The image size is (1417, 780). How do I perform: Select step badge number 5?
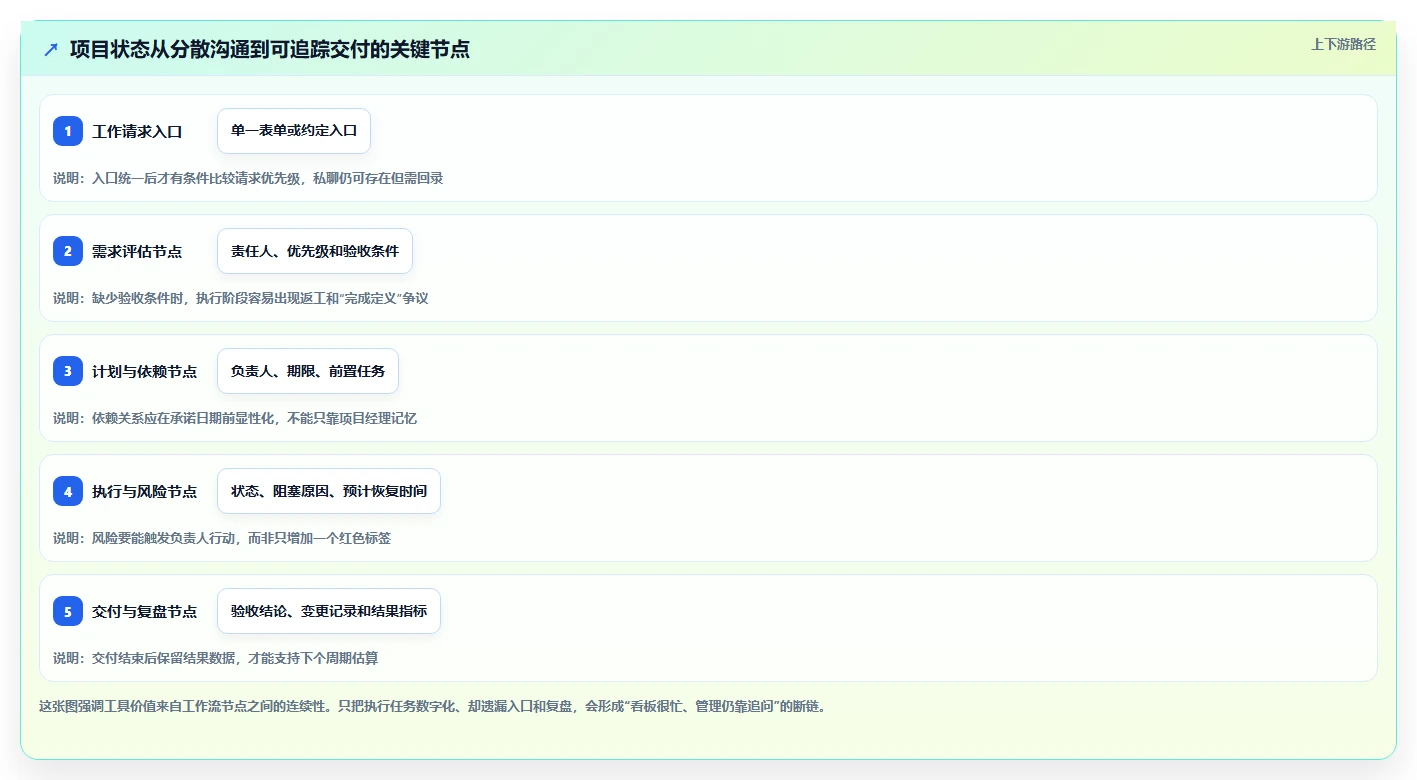68,611
